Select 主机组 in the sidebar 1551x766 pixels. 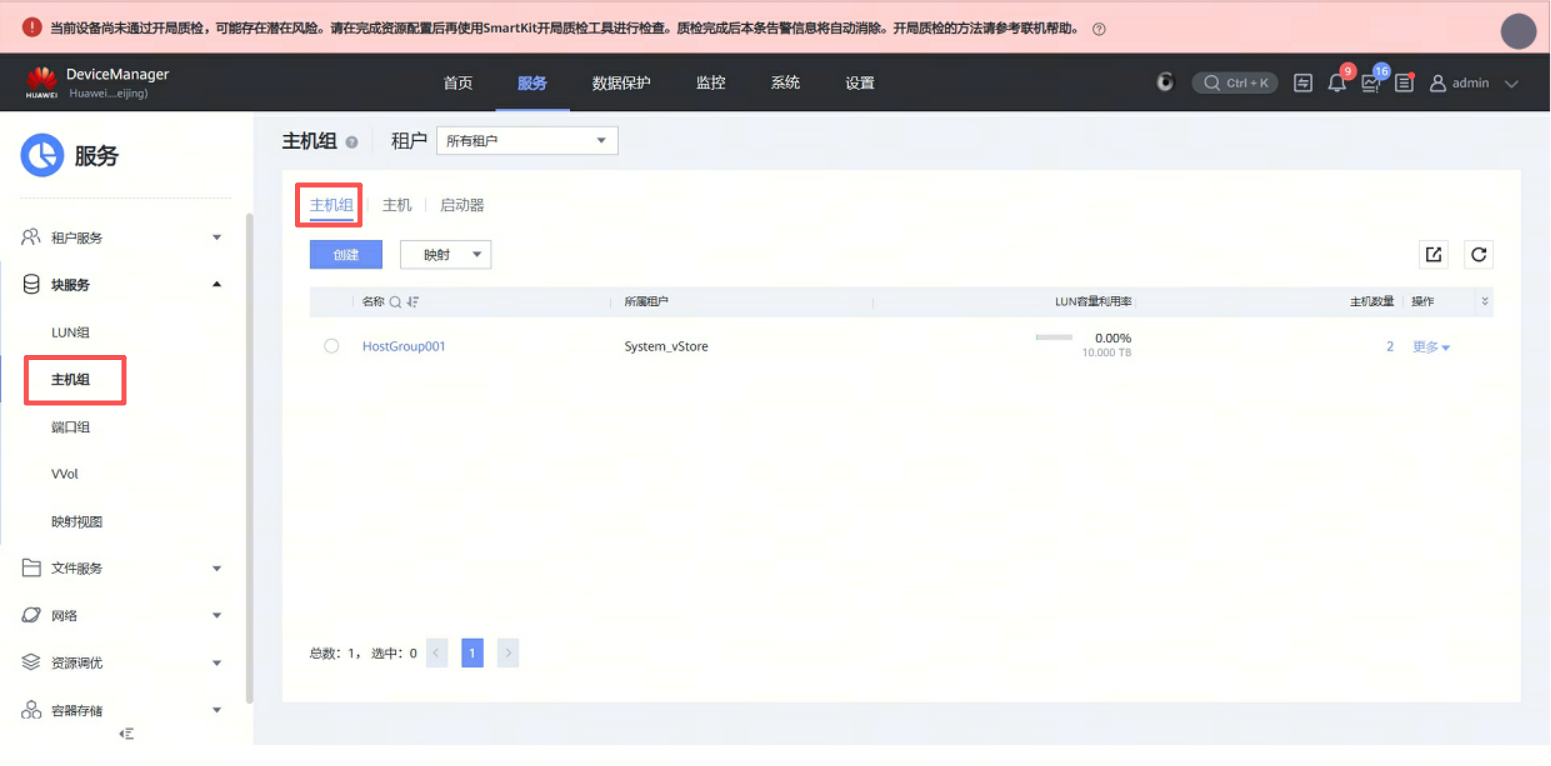tap(71, 380)
